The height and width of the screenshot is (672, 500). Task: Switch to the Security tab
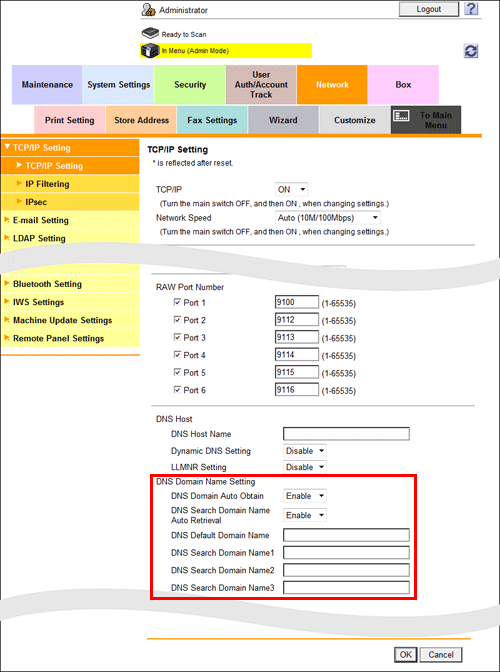(x=190, y=84)
